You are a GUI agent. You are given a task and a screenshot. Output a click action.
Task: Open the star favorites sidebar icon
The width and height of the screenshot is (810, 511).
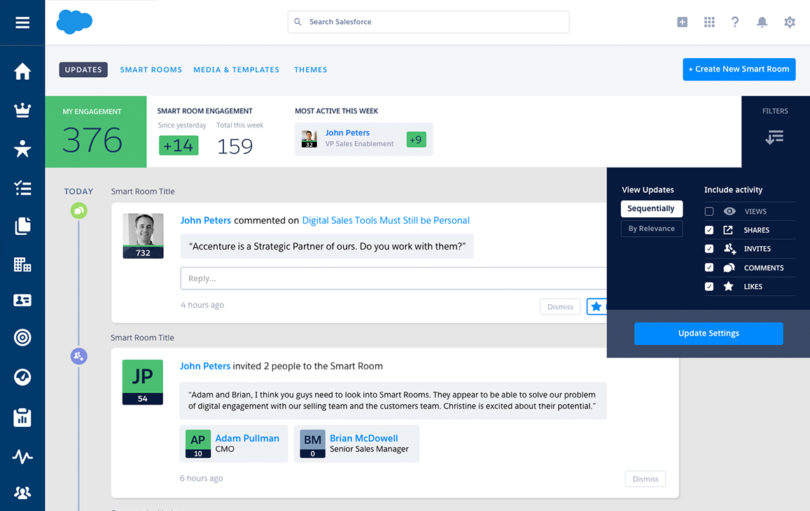(x=22, y=149)
